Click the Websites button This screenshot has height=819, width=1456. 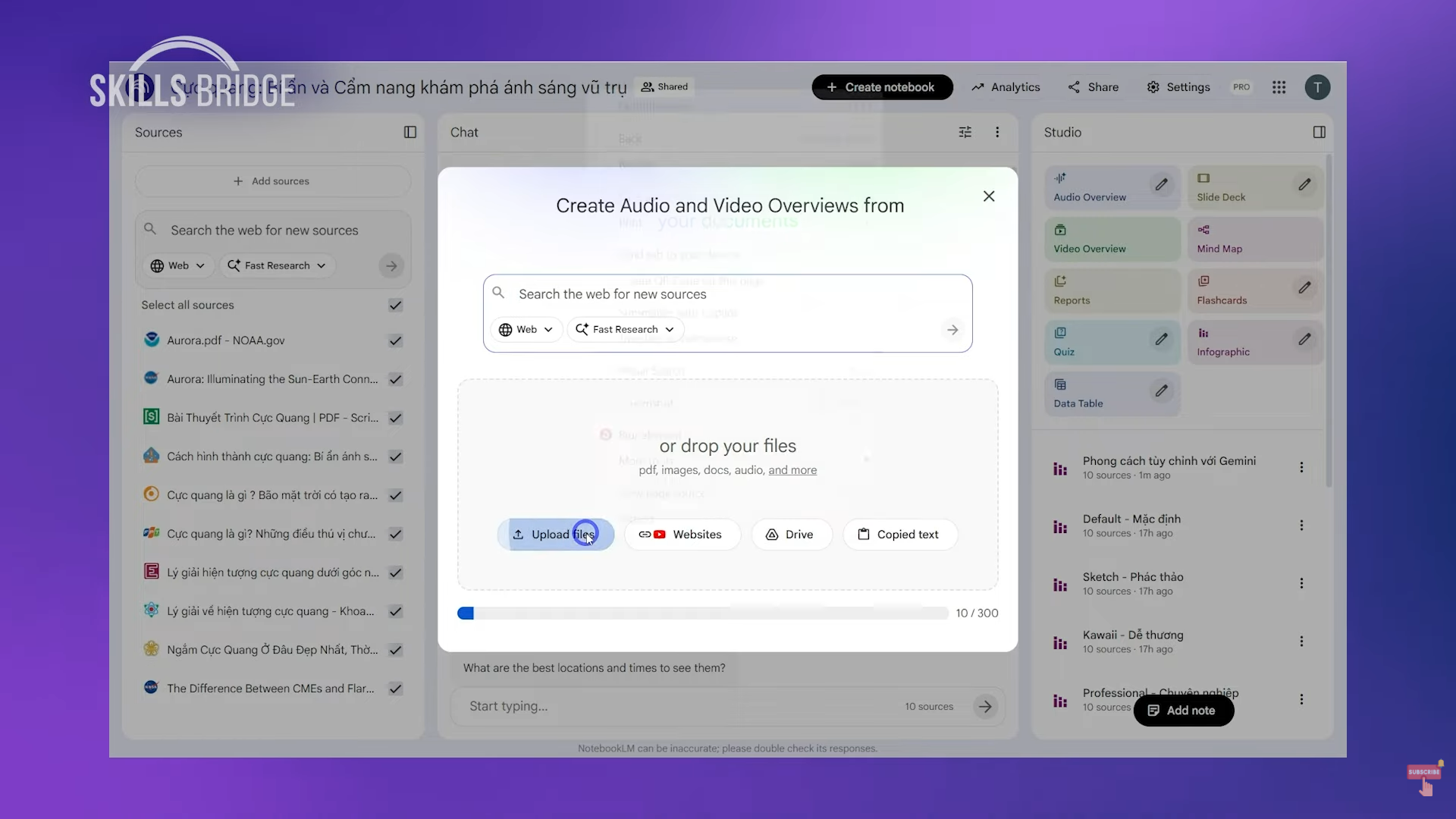(x=682, y=535)
